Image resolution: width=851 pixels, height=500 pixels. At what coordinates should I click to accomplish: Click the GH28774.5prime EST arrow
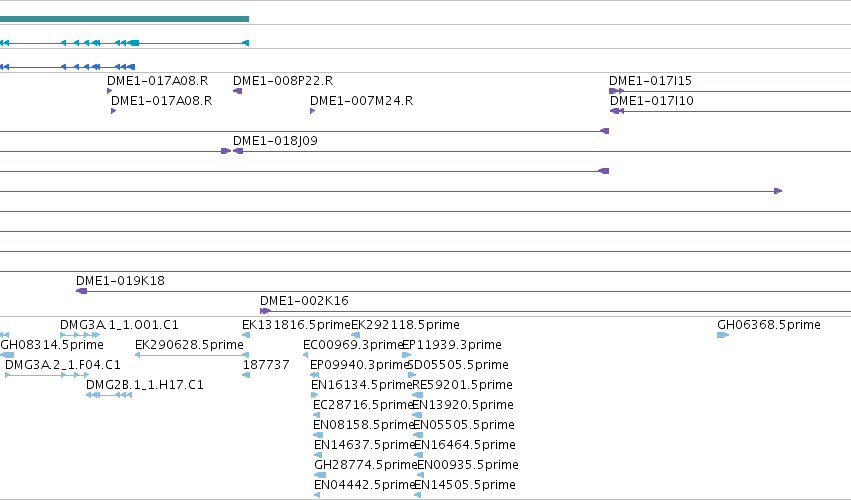pos(320,475)
